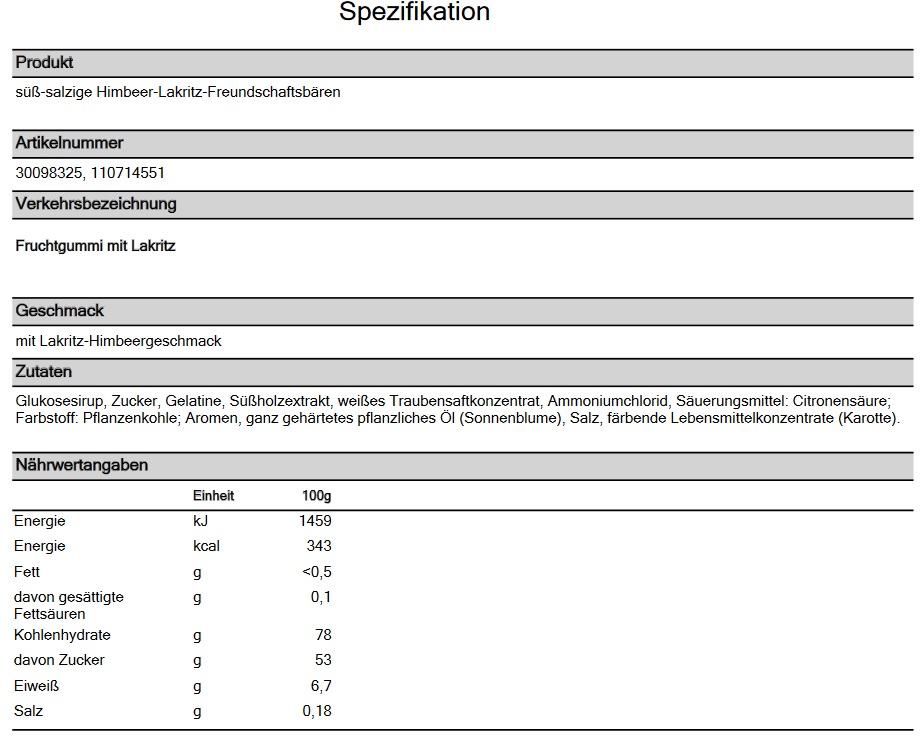Click the Eiweiß value 6,7
Image resolution: width=924 pixels, height=740 pixels.
(320, 686)
